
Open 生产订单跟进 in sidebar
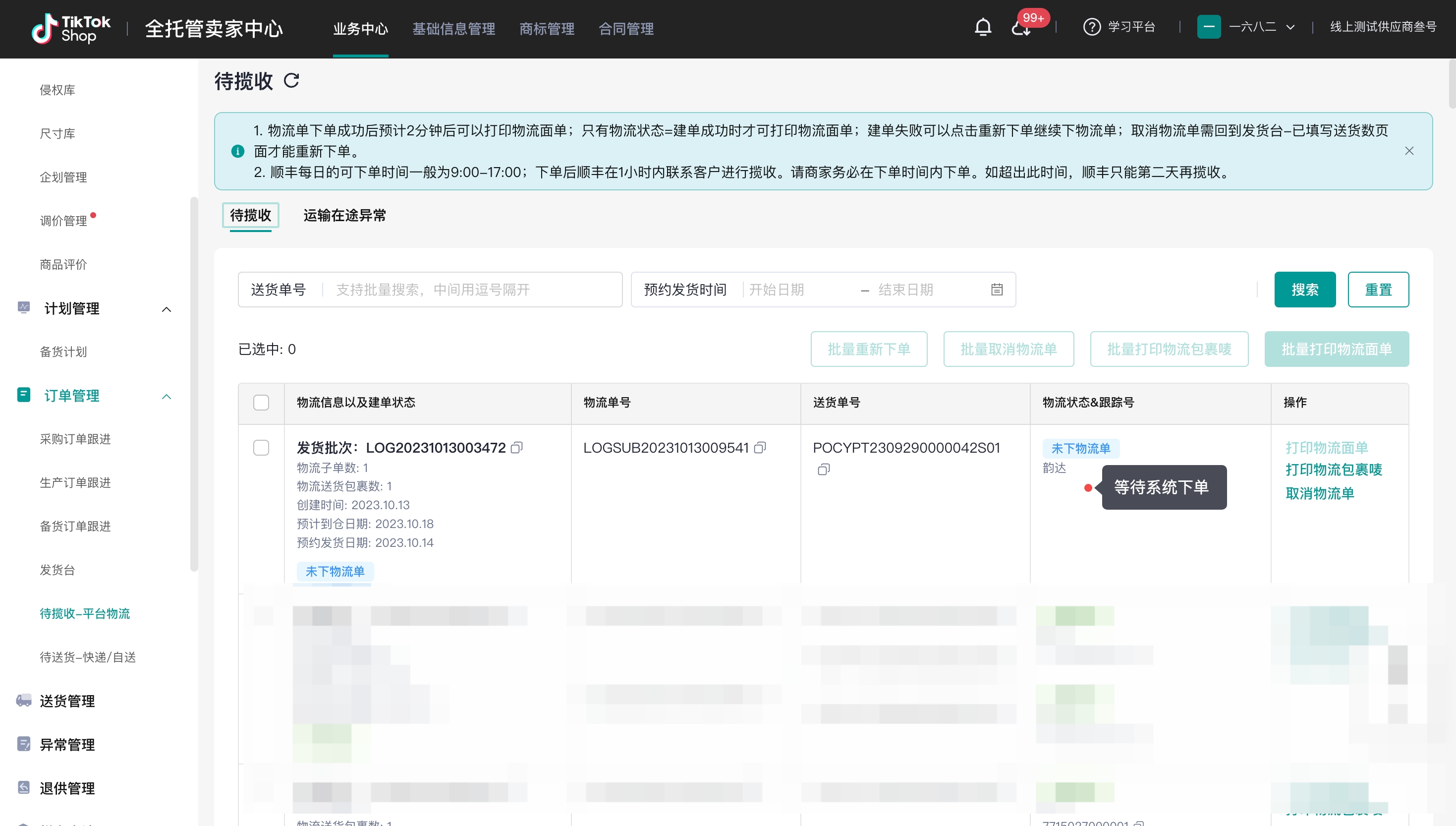75,483
